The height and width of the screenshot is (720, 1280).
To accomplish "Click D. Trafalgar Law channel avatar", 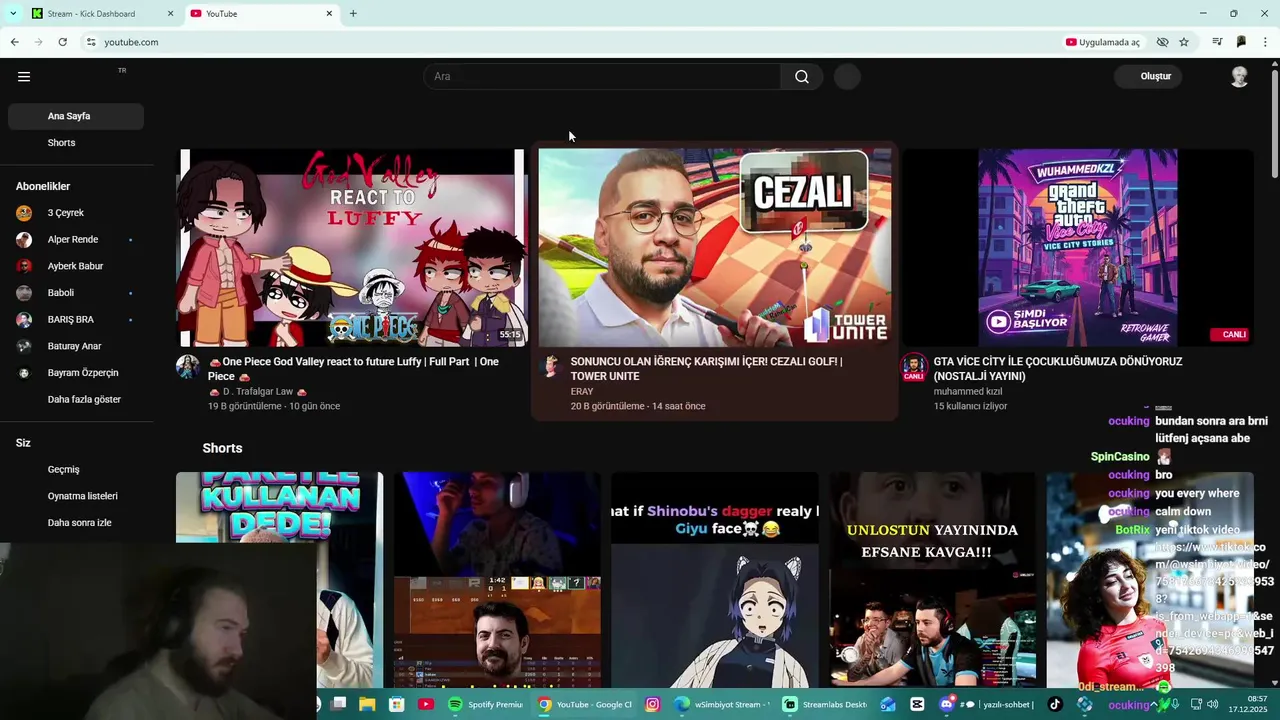I will click(188, 366).
